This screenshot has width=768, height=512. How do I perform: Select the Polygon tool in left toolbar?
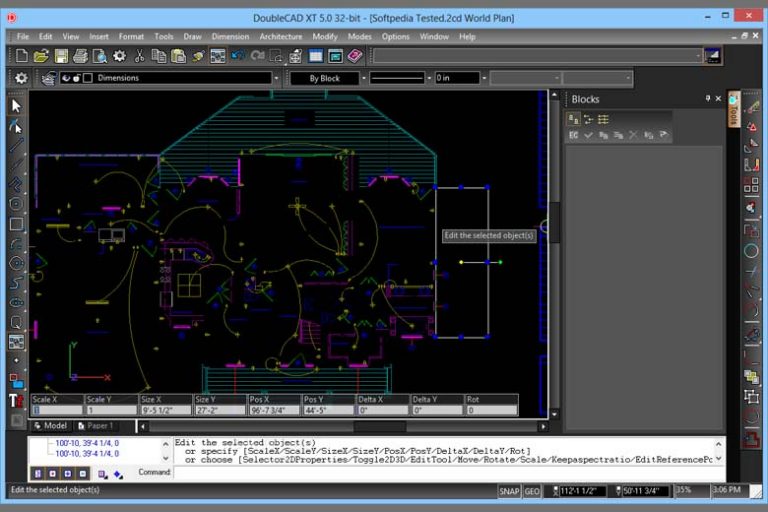pyautogui.click(x=16, y=204)
